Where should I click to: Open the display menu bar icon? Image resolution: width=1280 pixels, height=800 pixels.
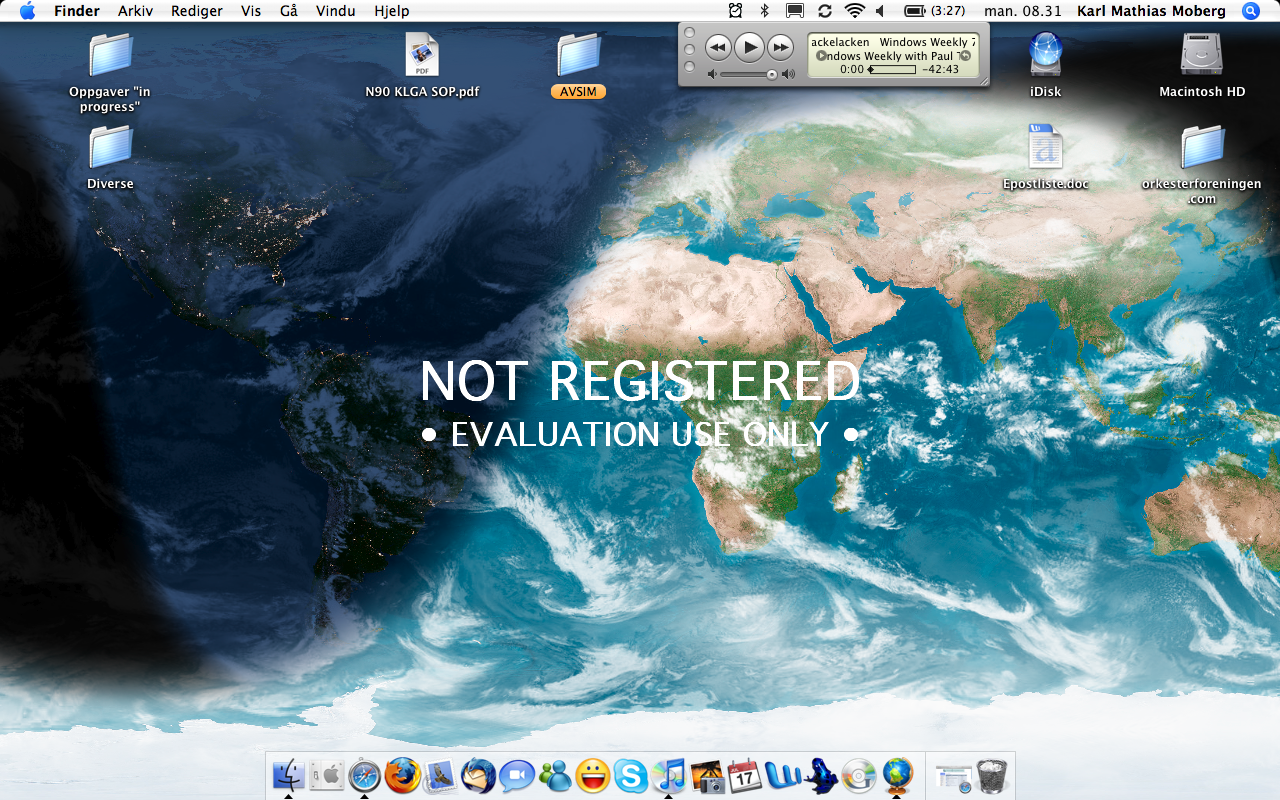click(x=795, y=11)
